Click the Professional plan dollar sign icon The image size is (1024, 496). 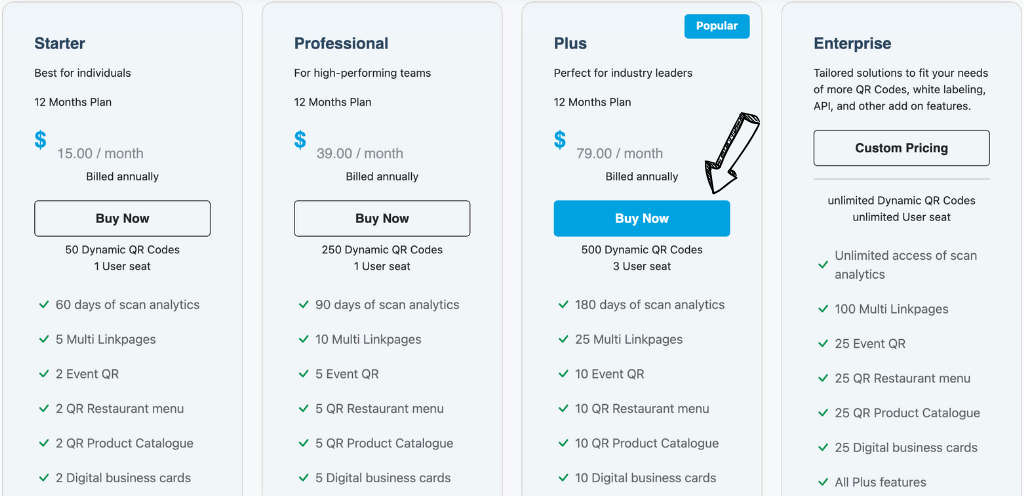(300, 140)
